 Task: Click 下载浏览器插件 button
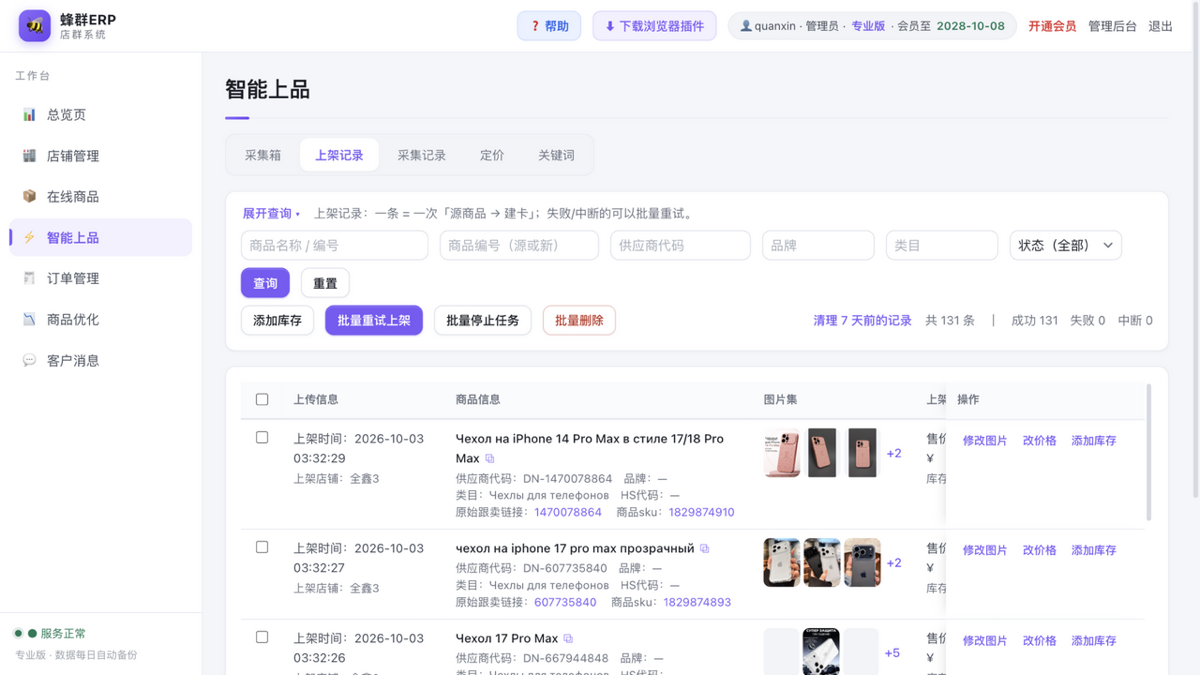click(x=655, y=26)
